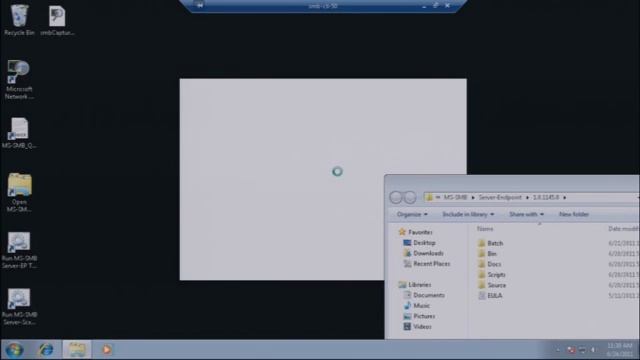The height and width of the screenshot is (360, 640).
Task: Open the MS-SMB_Q document shortcut
Action: pyautogui.click(x=19, y=133)
